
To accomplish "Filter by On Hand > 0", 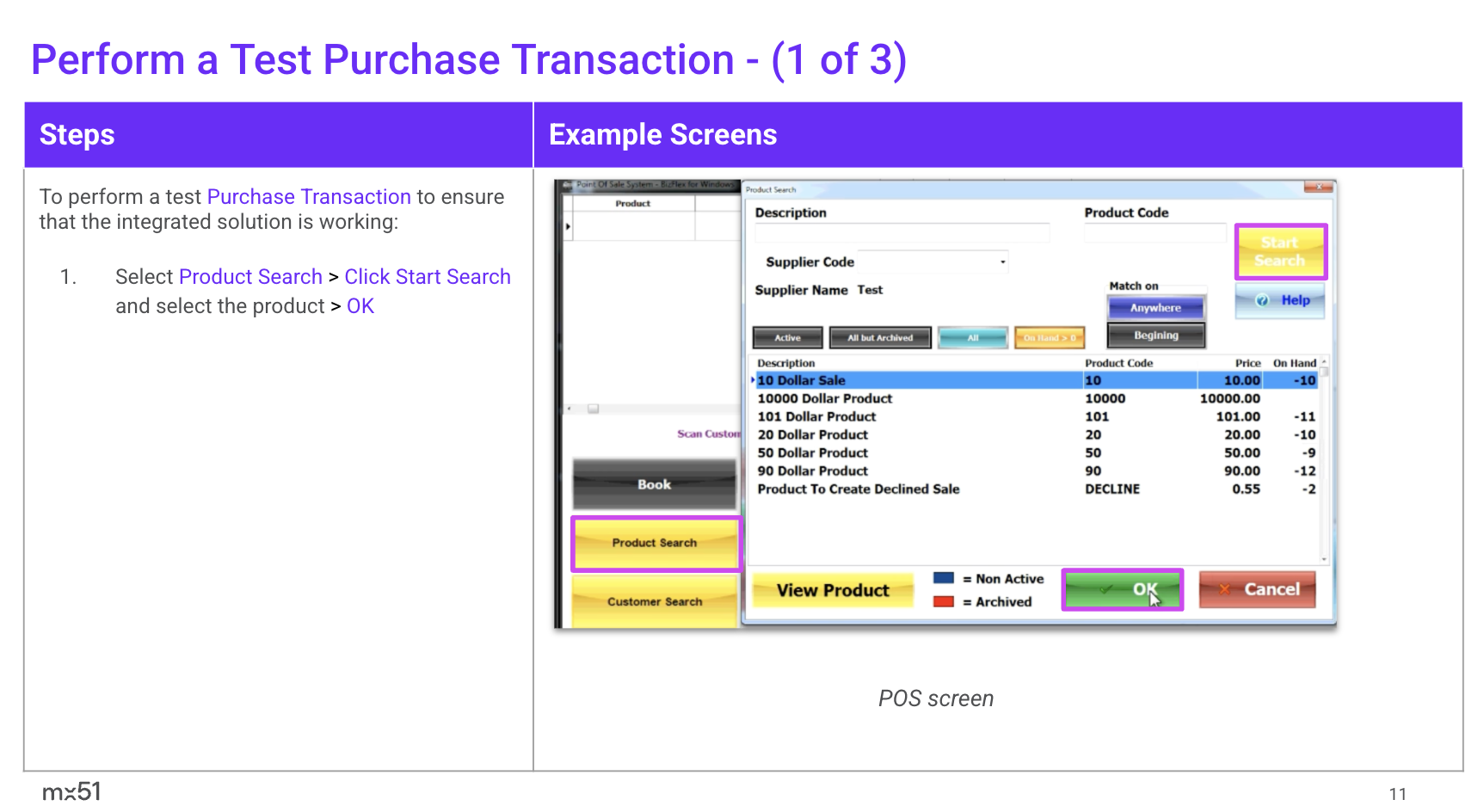I will coord(1049,338).
